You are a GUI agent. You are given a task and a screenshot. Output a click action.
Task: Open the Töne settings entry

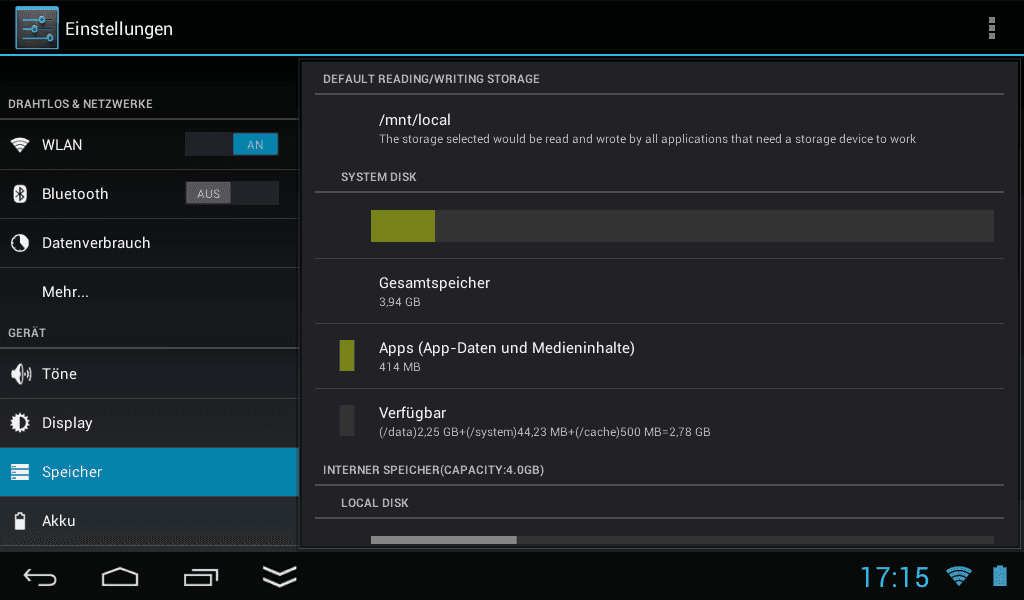click(x=149, y=373)
